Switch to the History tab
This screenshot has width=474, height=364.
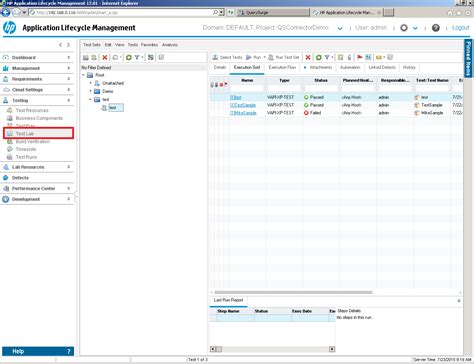pyautogui.click(x=409, y=67)
